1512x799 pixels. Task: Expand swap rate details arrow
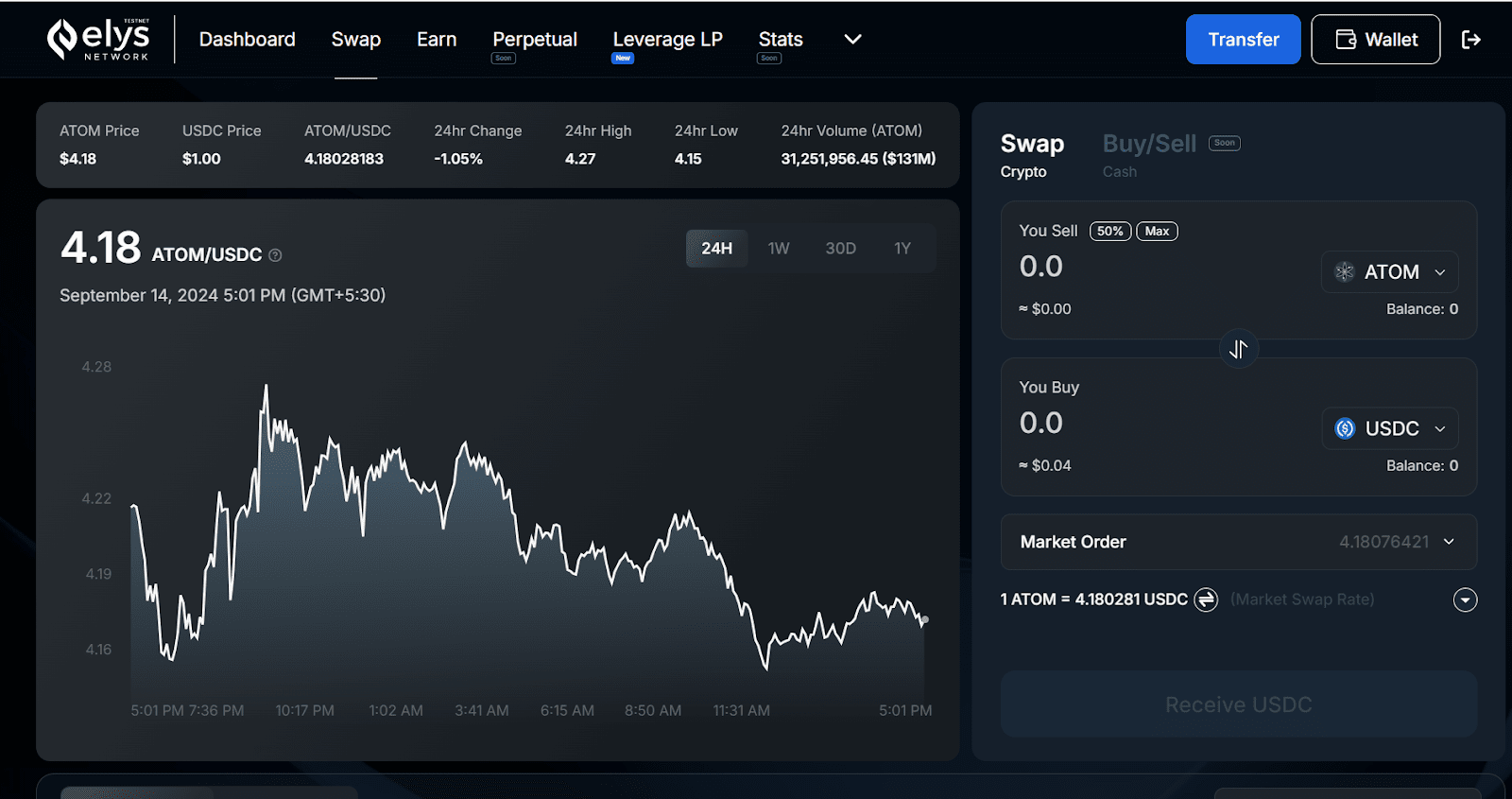pyautogui.click(x=1465, y=599)
